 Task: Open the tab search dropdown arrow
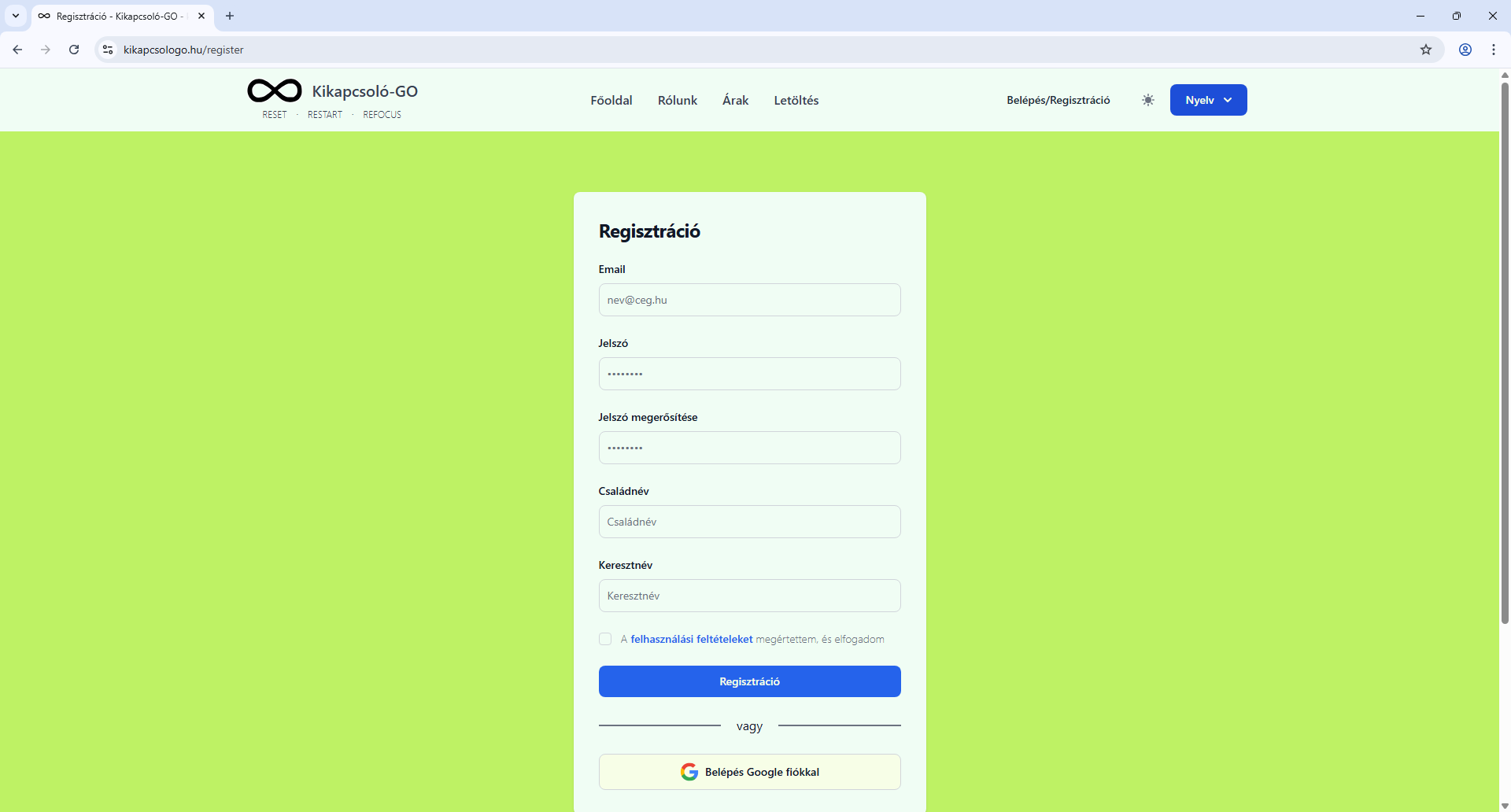click(15, 16)
